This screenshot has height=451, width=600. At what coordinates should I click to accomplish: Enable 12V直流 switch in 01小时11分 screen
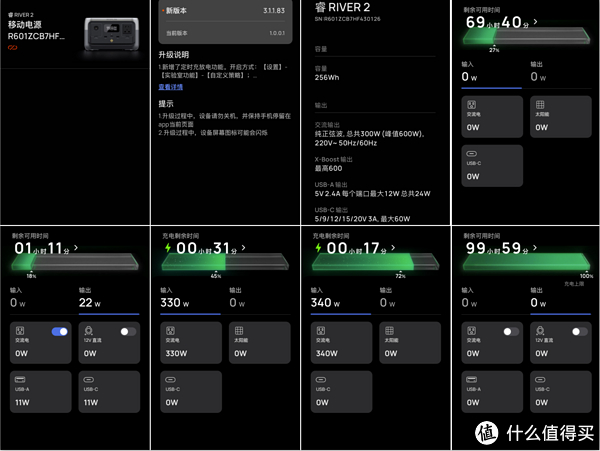pos(128,331)
